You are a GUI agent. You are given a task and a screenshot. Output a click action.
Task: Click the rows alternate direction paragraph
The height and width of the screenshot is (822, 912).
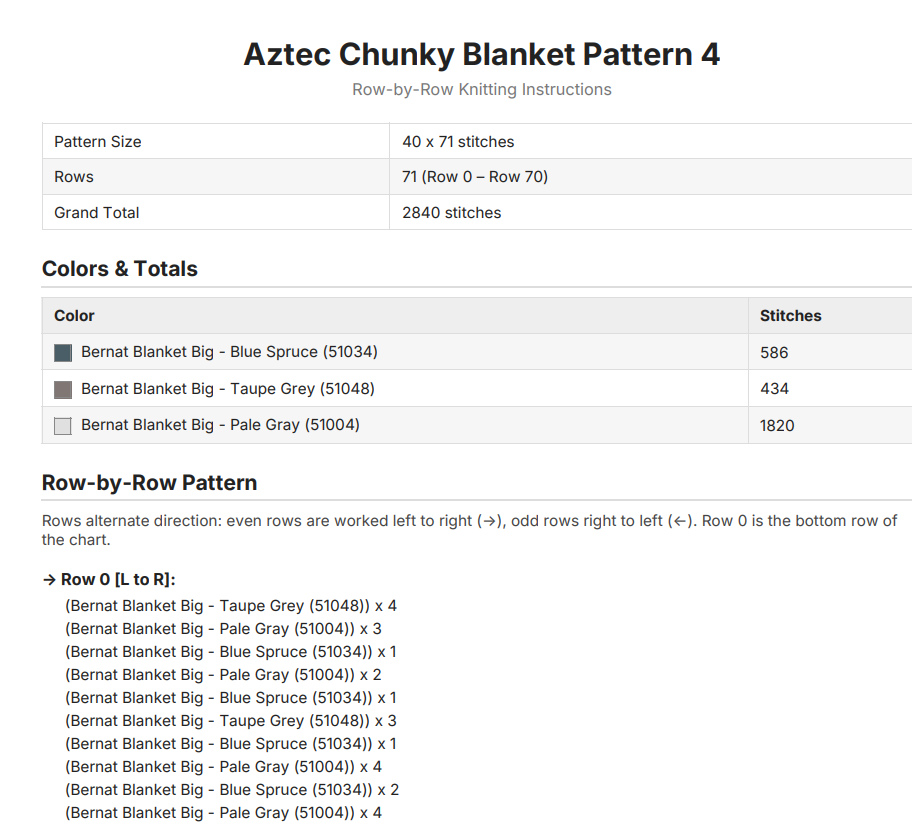click(469, 530)
